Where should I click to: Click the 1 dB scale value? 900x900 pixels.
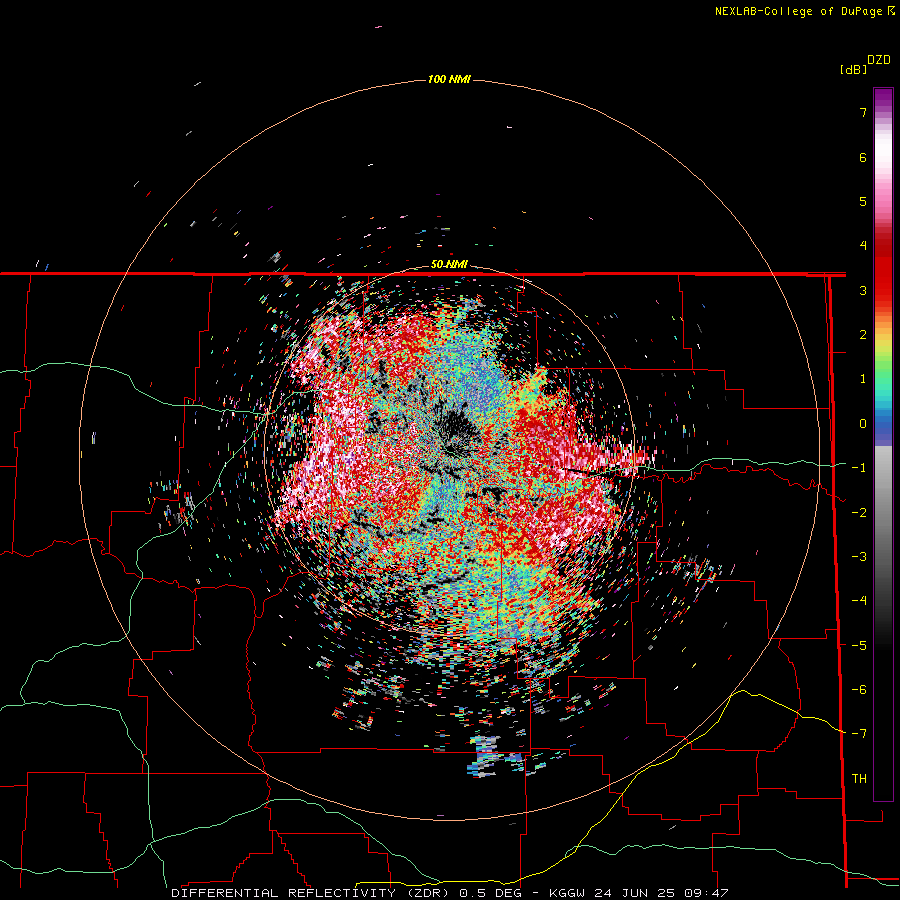pyautogui.click(x=863, y=379)
